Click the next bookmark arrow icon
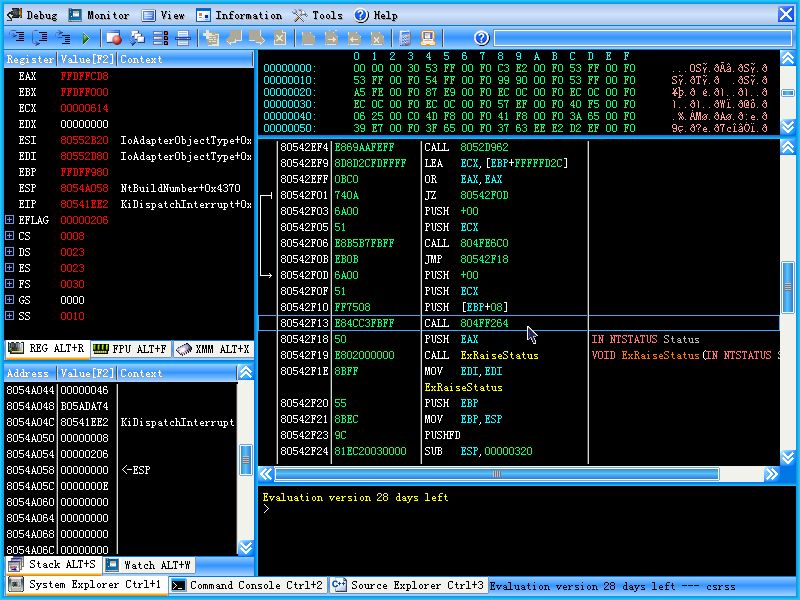The width and height of the screenshot is (800, 600). coord(257,38)
